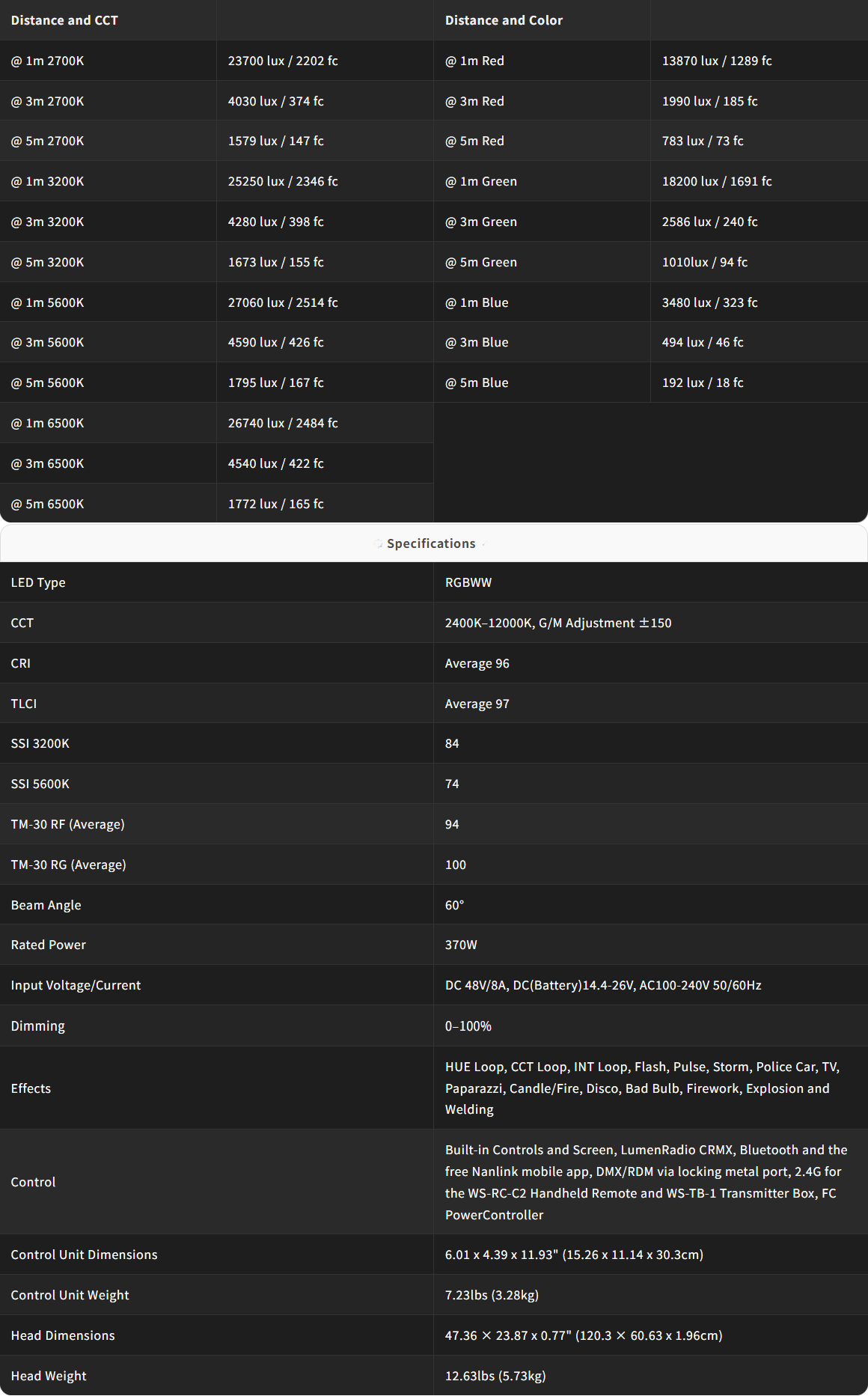
Task: Click the LED Type row label
Action: point(38,582)
